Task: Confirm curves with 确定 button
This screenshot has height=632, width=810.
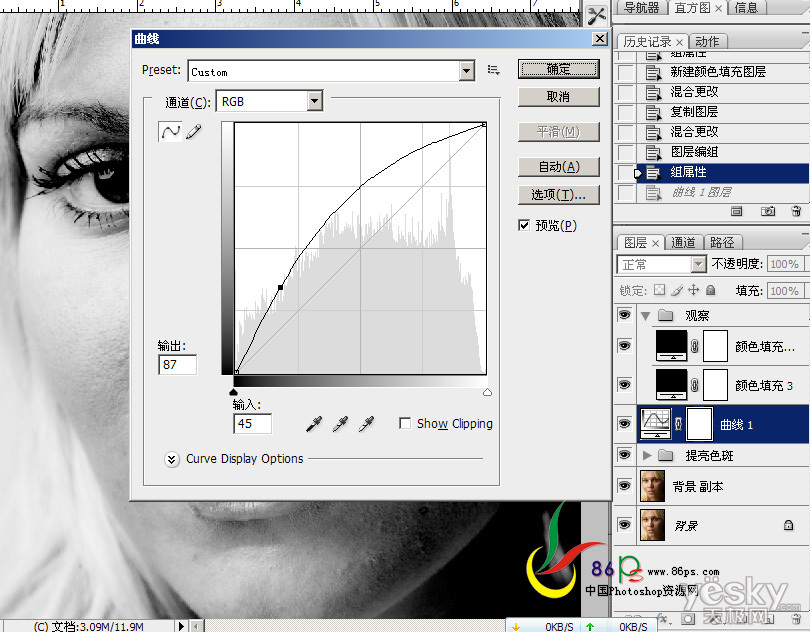Action: point(558,69)
